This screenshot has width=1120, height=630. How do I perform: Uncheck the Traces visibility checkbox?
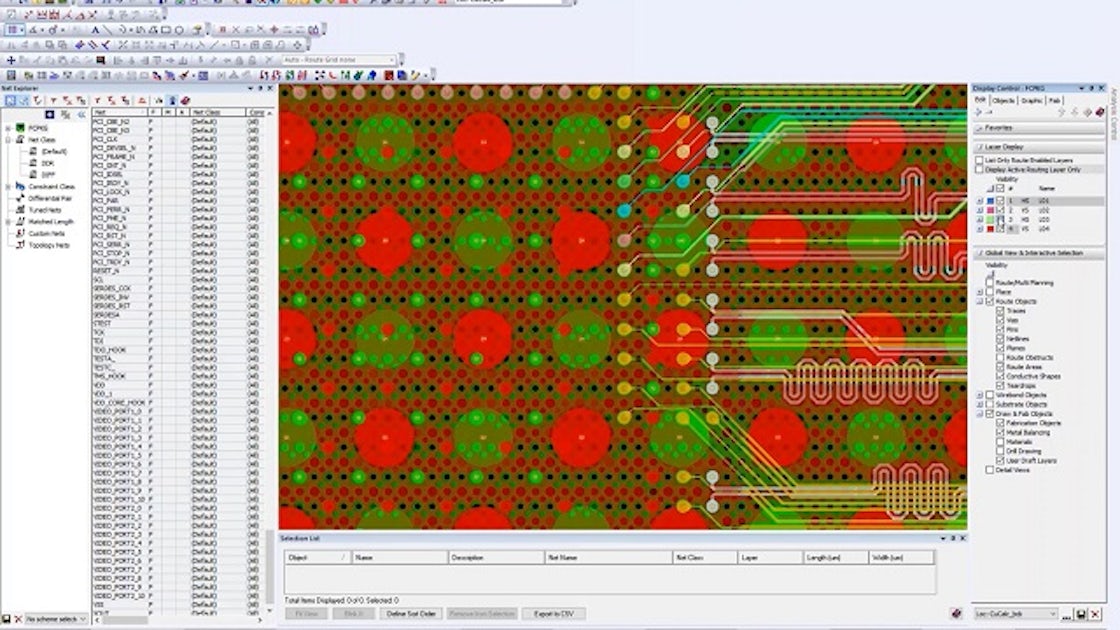click(x=1000, y=311)
